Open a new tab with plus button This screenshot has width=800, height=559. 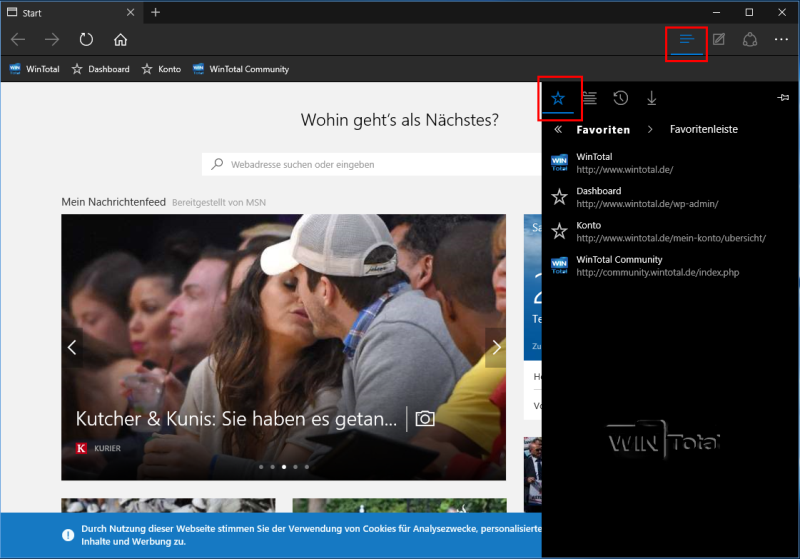tap(156, 12)
